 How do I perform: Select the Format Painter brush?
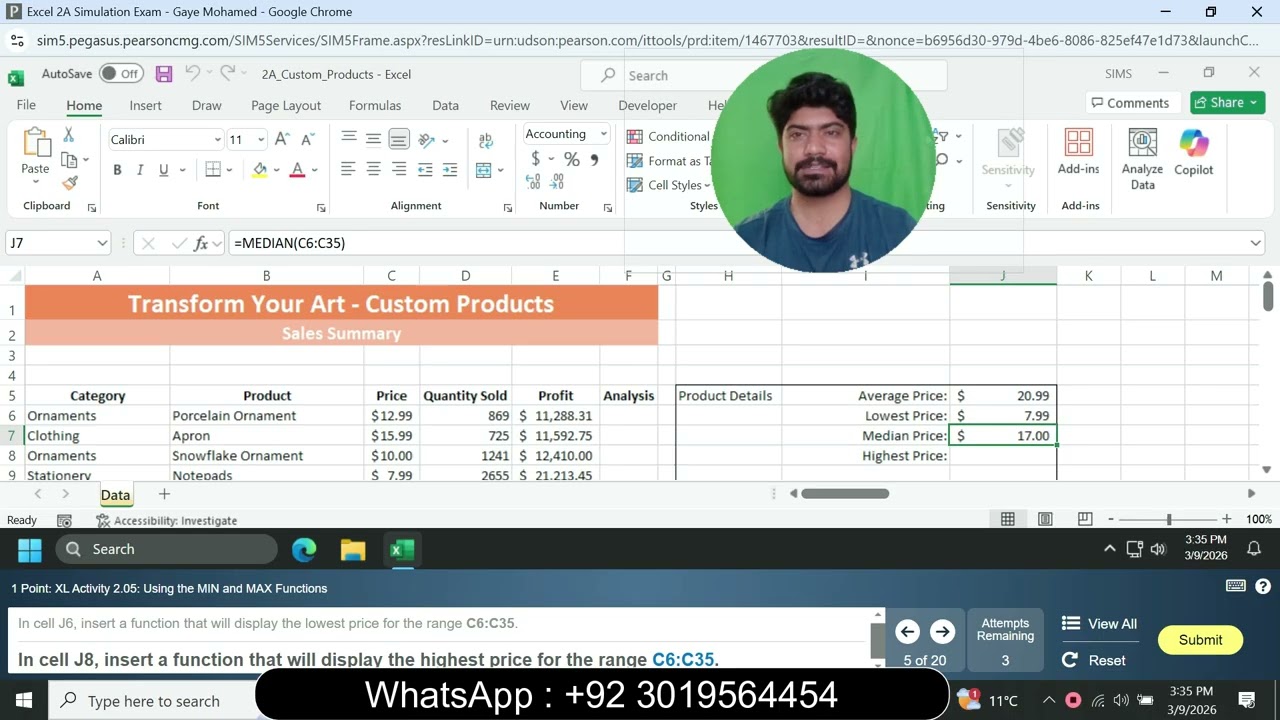click(69, 183)
